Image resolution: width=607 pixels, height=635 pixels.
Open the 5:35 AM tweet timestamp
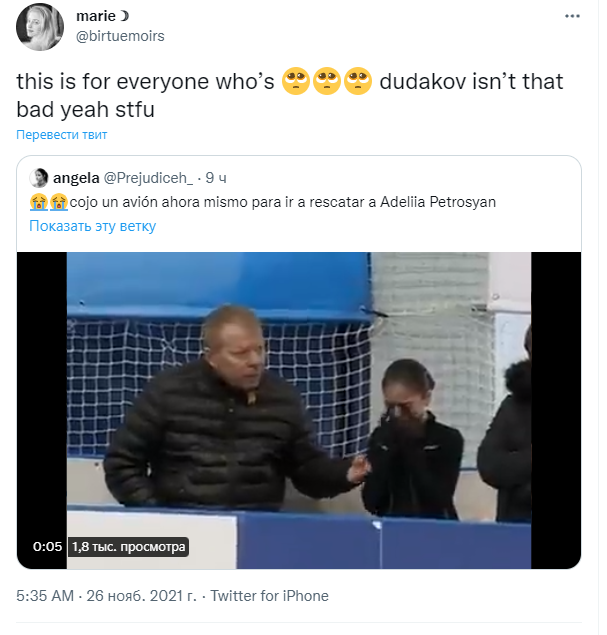point(45,596)
